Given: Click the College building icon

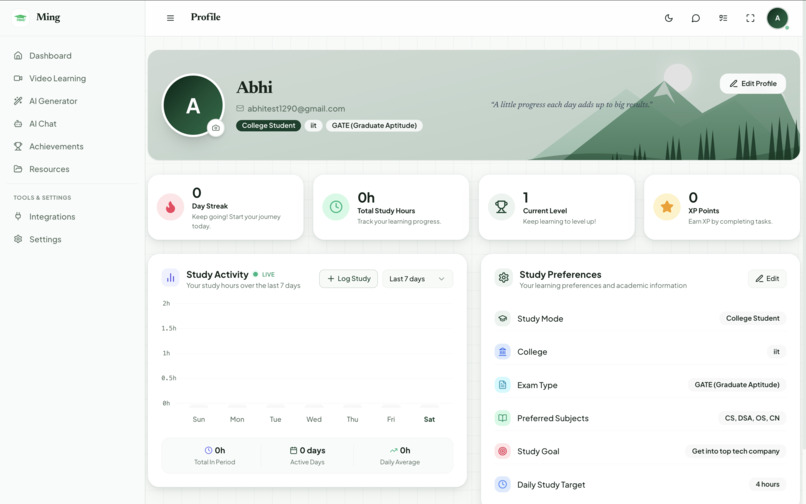Looking at the screenshot, I should 502,352.
